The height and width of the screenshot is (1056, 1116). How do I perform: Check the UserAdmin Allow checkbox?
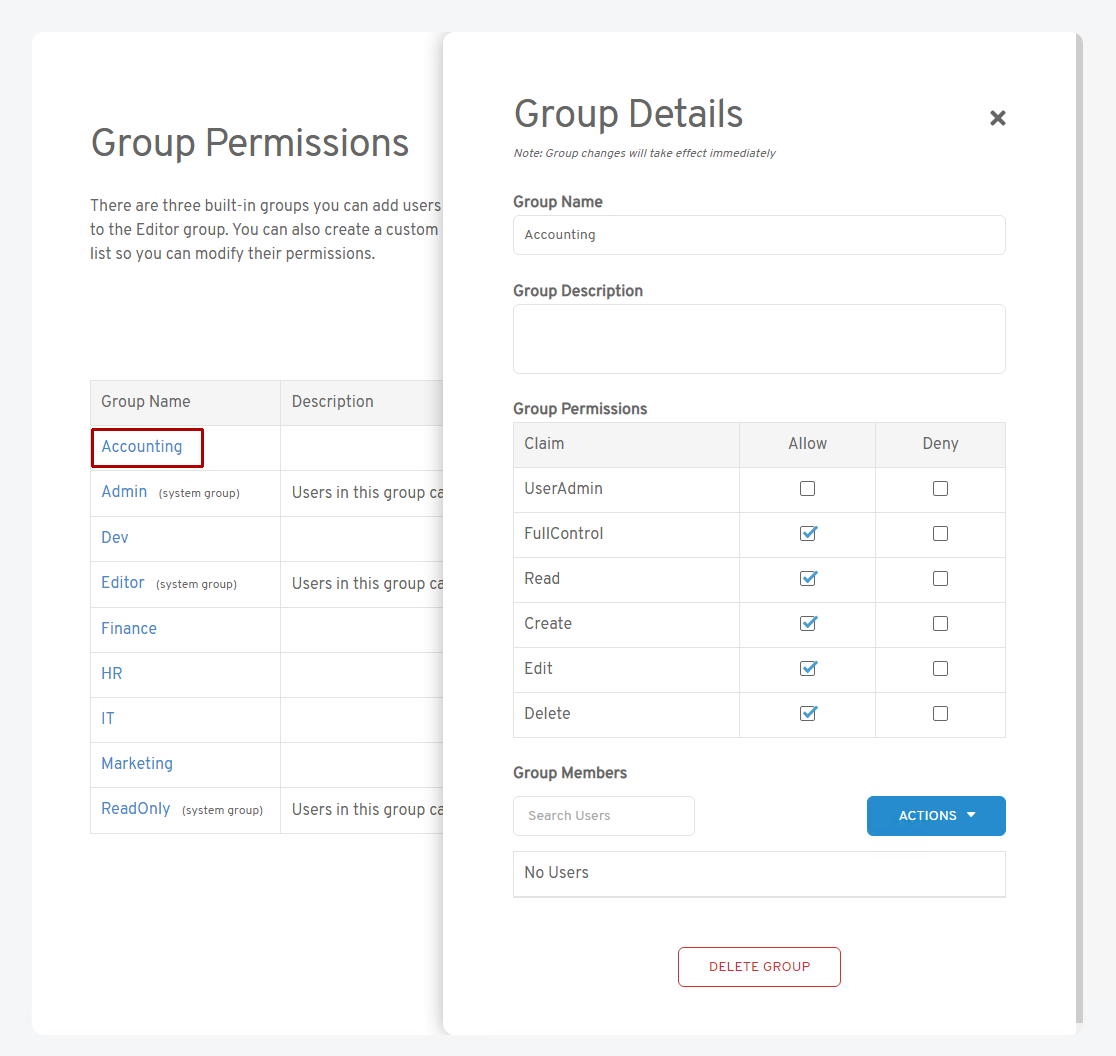[808, 489]
